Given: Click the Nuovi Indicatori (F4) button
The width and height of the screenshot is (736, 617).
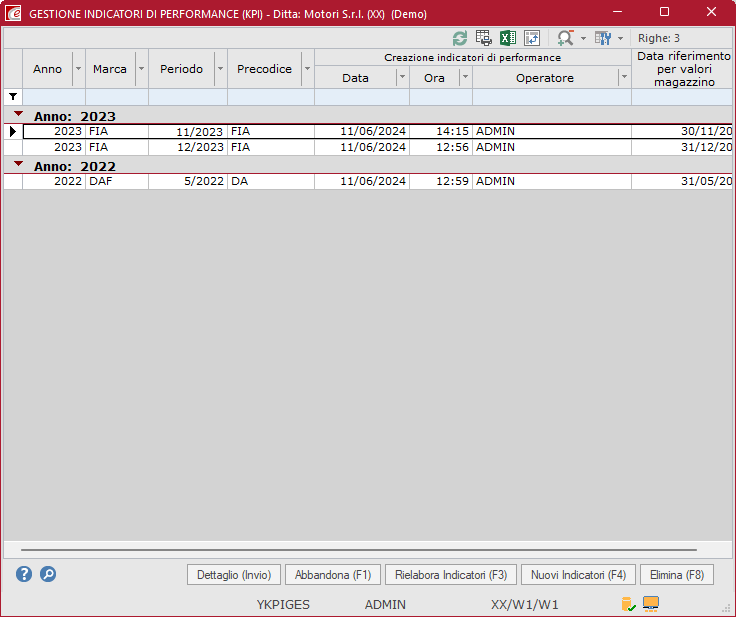Looking at the screenshot, I should [x=578, y=575].
